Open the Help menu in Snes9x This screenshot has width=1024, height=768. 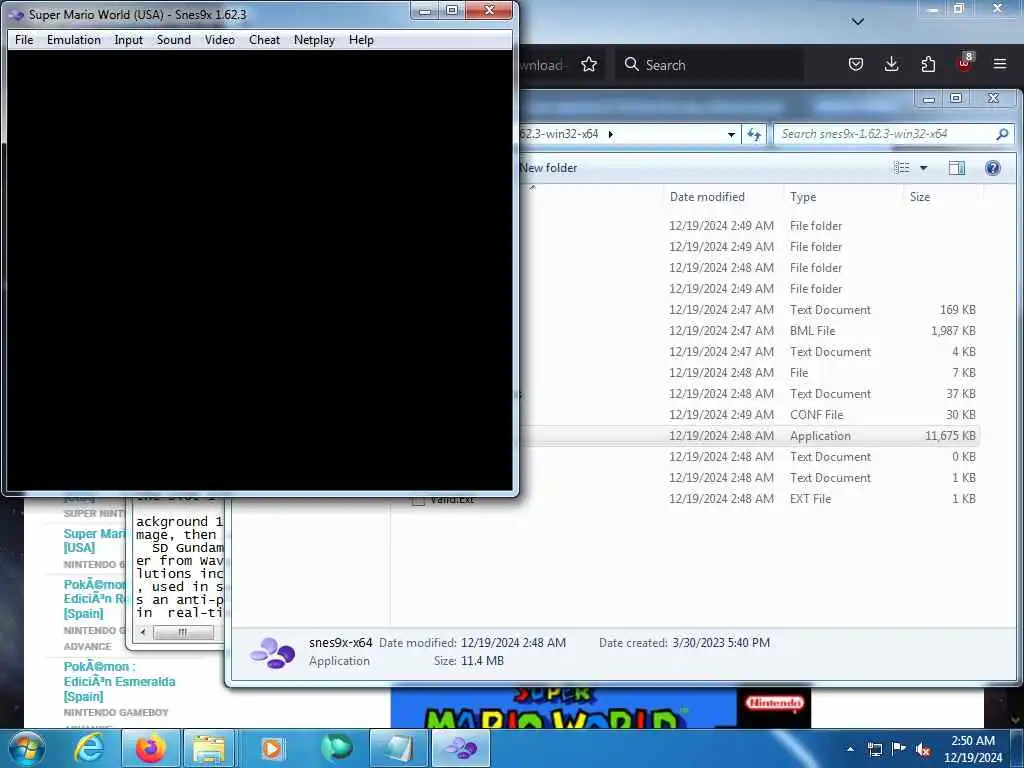pyautogui.click(x=361, y=40)
